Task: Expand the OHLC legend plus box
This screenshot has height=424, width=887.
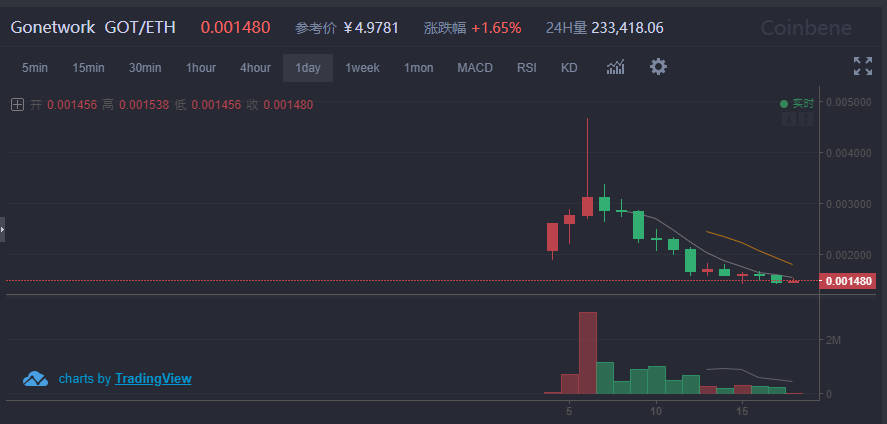Action: 17,104
